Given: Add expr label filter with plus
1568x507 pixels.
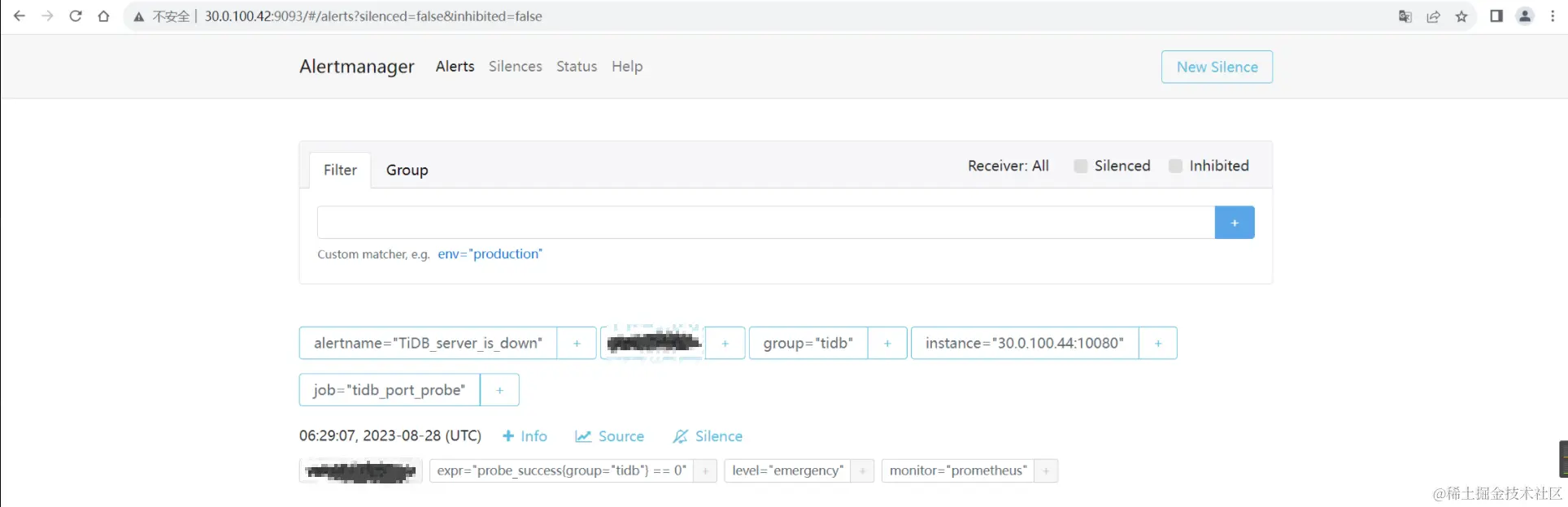Looking at the screenshot, I should tap(705, 471).
